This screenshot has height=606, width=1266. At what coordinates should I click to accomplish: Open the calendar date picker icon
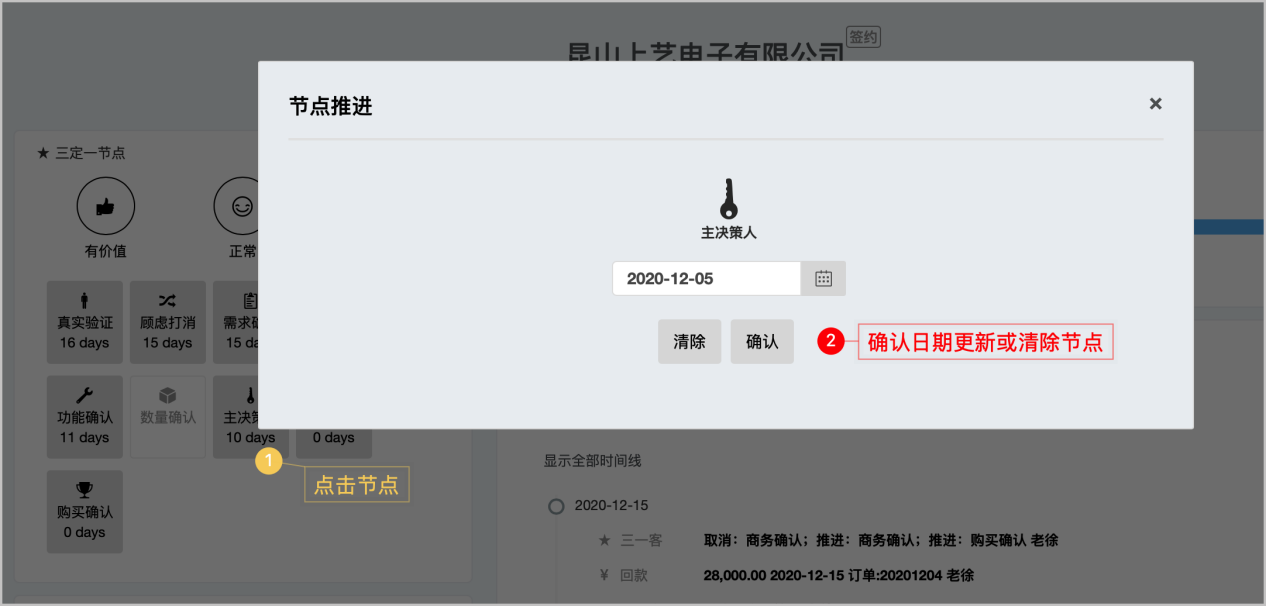(x=823, y=279)
